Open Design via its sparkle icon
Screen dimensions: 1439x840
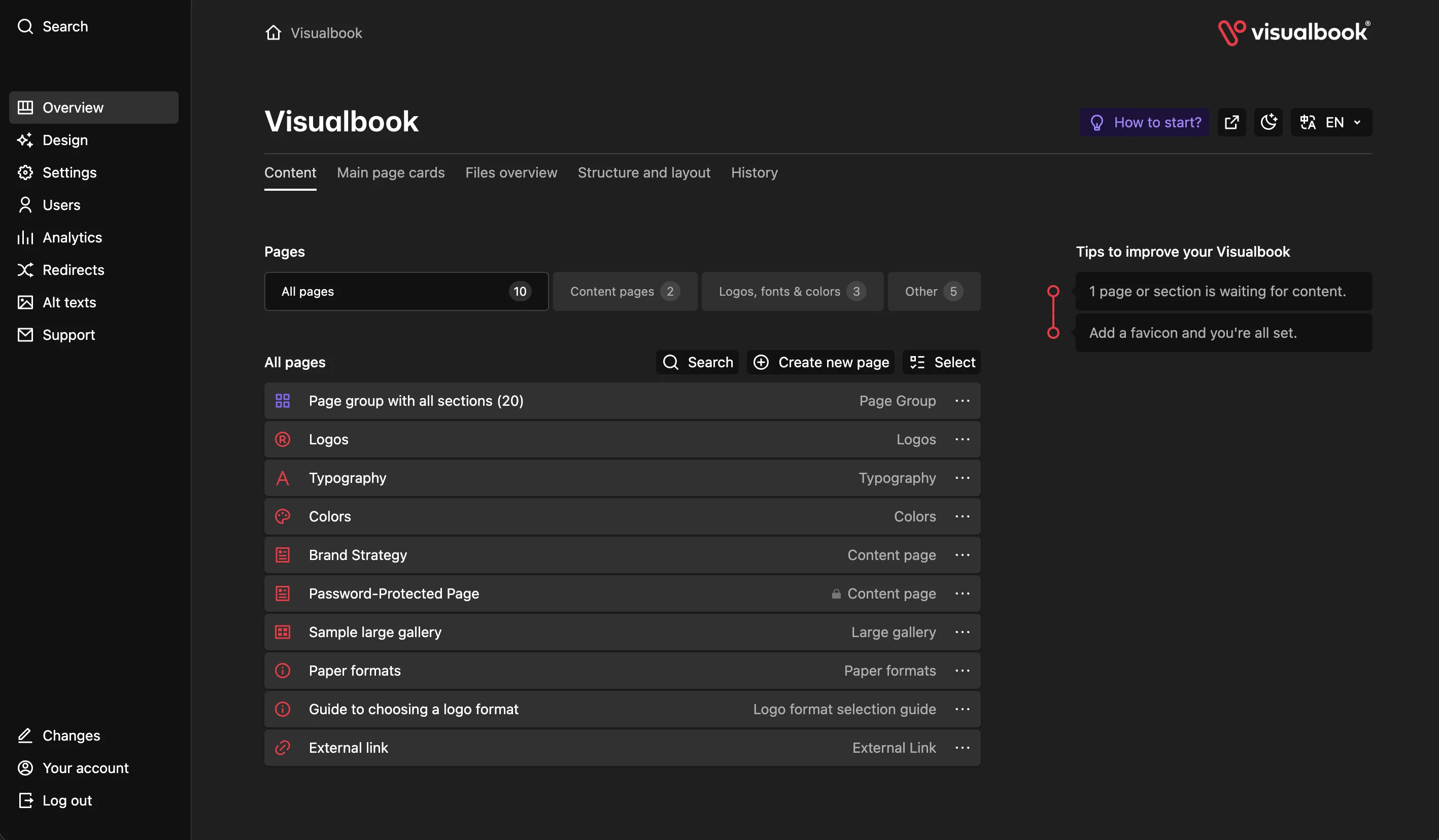[x=25, y=140]
